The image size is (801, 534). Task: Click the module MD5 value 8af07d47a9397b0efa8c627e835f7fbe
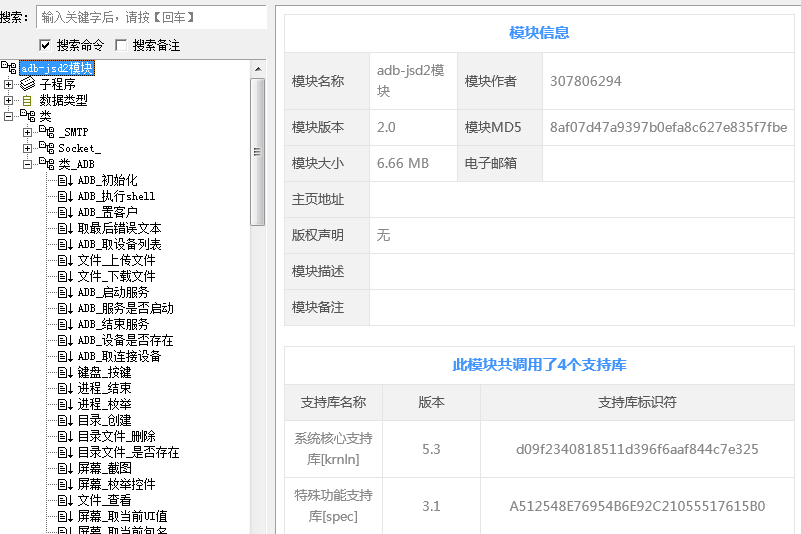point(668,127)
